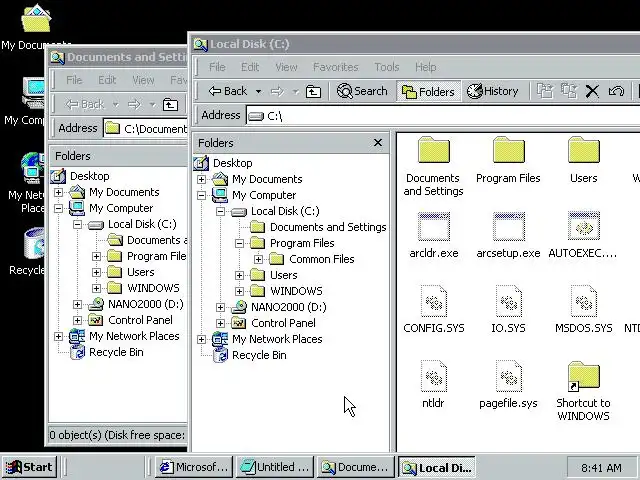
Task: Click the Address field in the Documents and Settings window
Action: click(145, 129)
